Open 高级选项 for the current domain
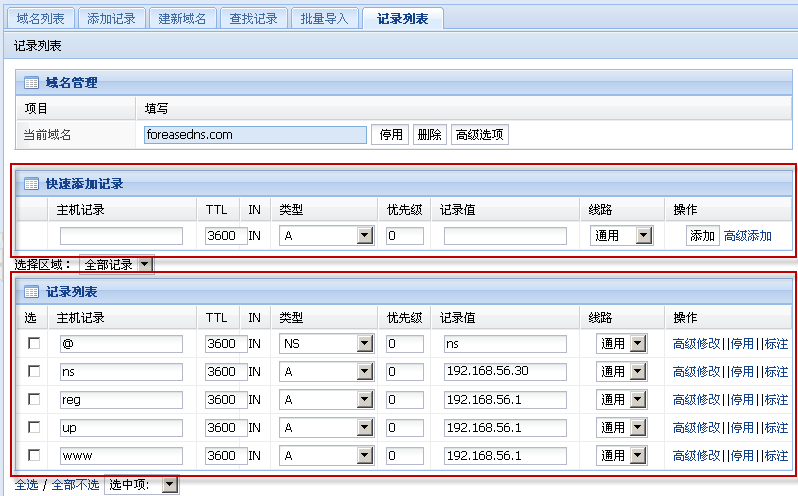The height and width of the screenshot is (496, 798). coord(480,135)
